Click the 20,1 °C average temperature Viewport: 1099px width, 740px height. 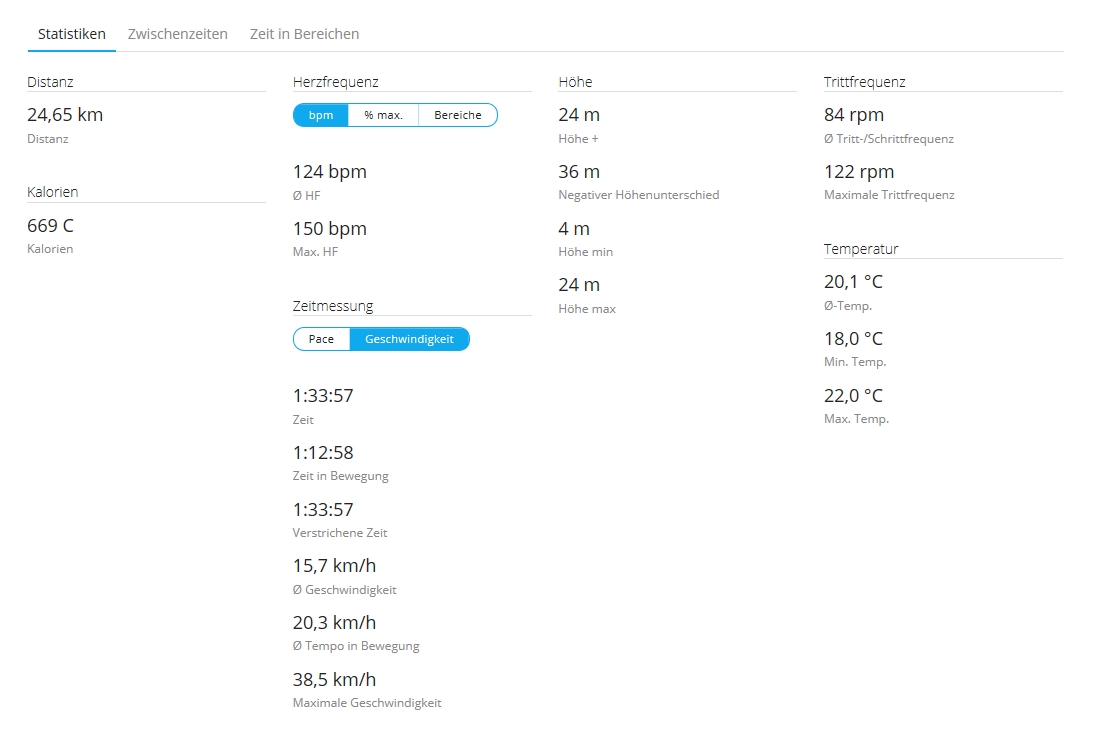[853, 282]
